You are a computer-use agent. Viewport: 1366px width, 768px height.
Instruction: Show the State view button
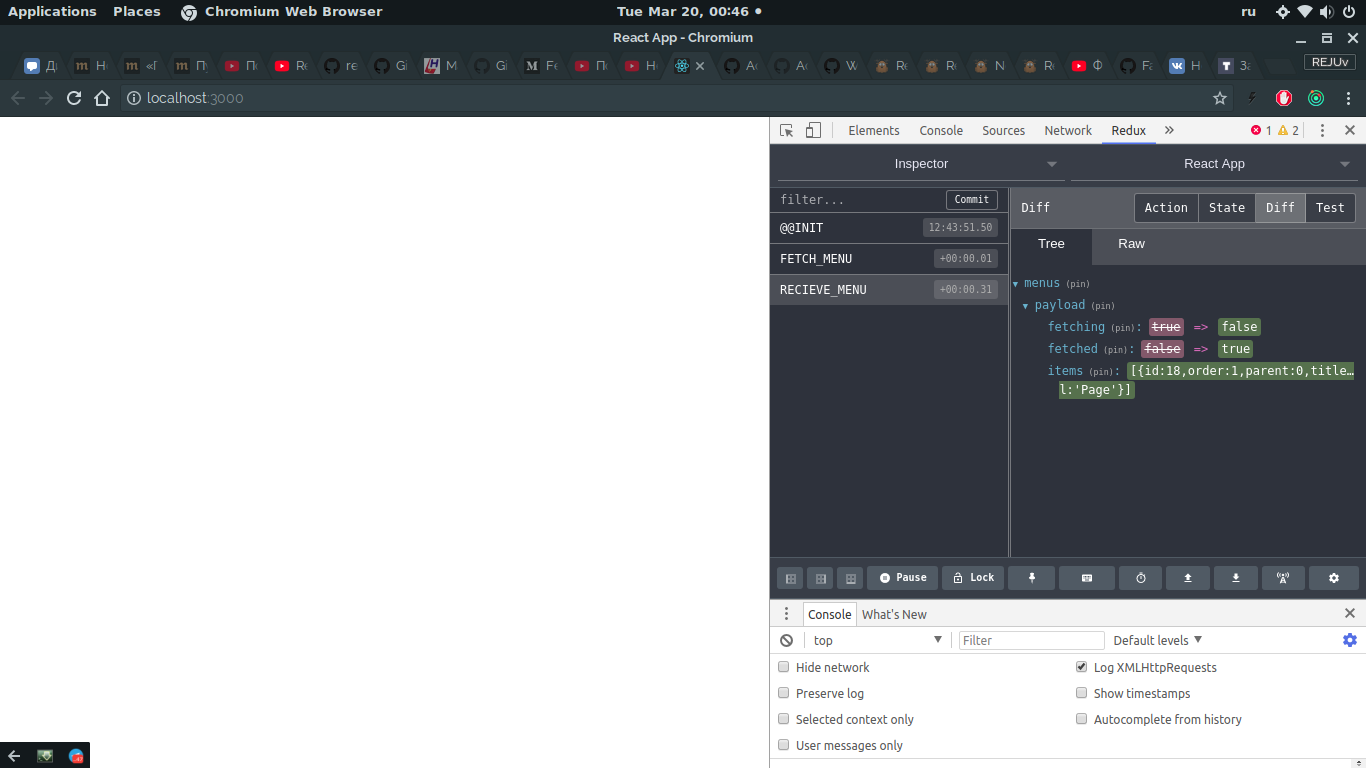(1227, 207)
